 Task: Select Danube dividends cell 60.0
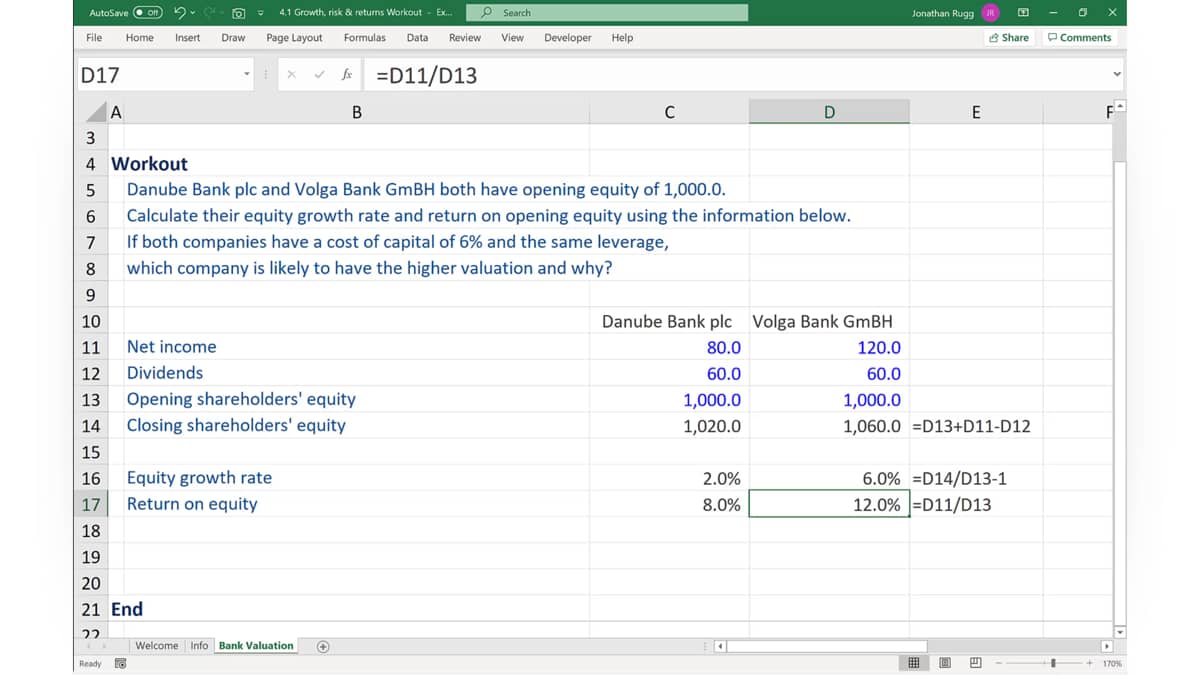[x=669, y=373]
